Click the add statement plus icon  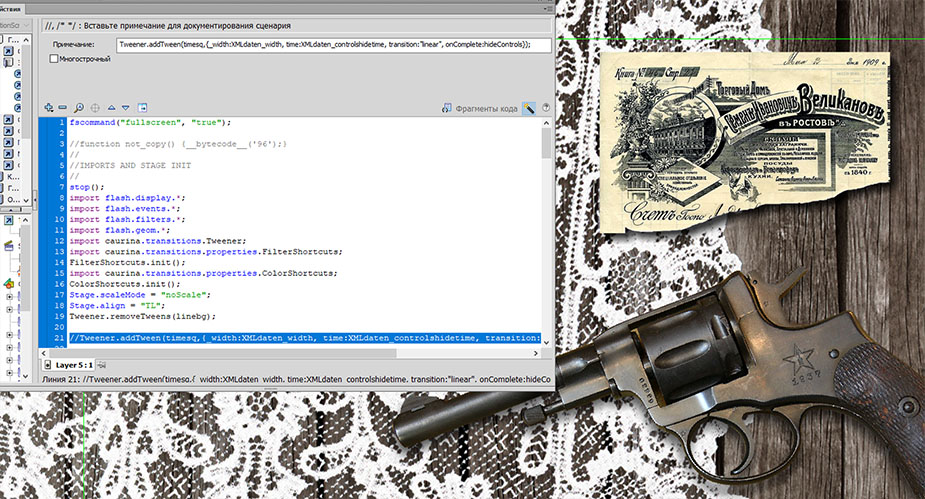click(x=47, y=107)
